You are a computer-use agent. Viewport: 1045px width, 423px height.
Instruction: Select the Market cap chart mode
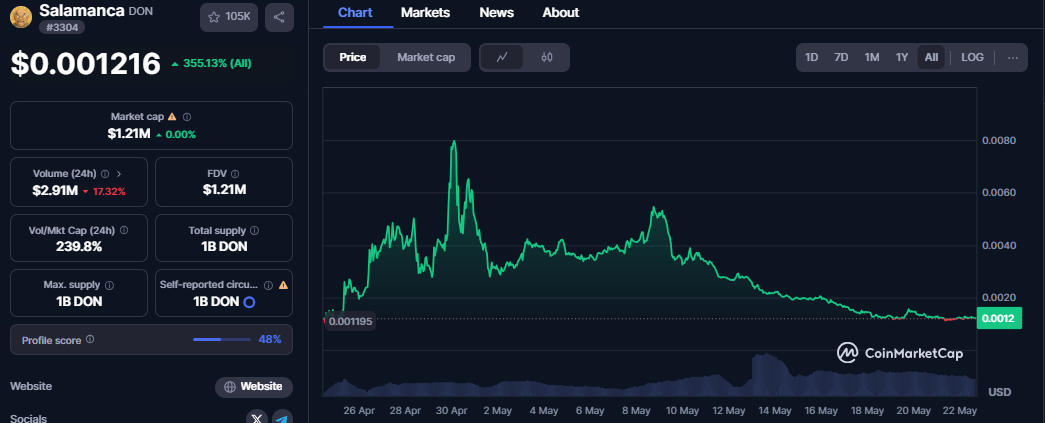point(426,57)
